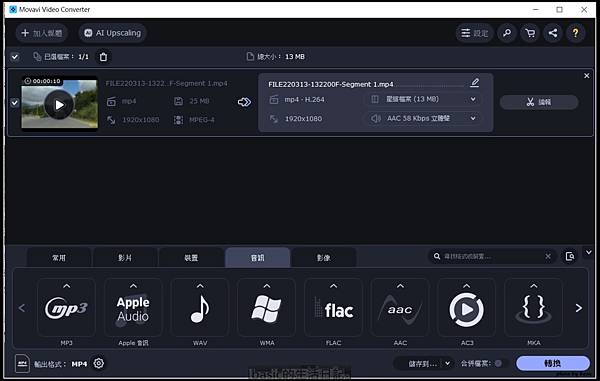Expand WAV presets chevron
This screenshot has height=381, width=600.
click(200, 286)
